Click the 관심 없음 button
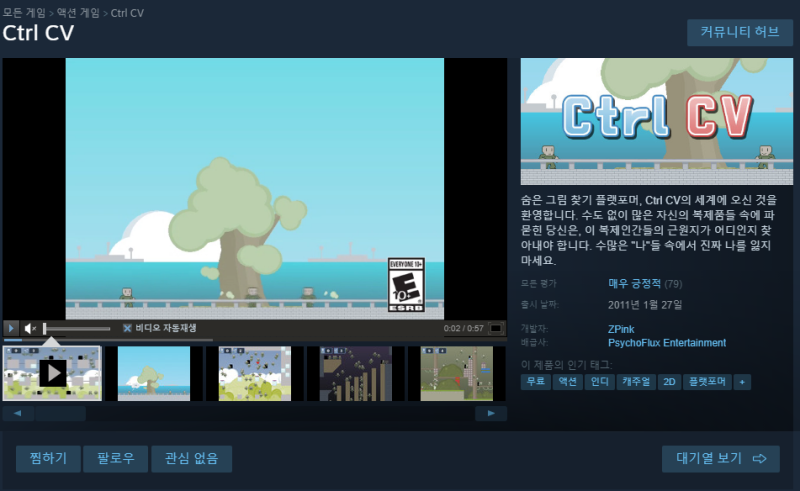The image size is (800, 491). click(x=191, y=458)
